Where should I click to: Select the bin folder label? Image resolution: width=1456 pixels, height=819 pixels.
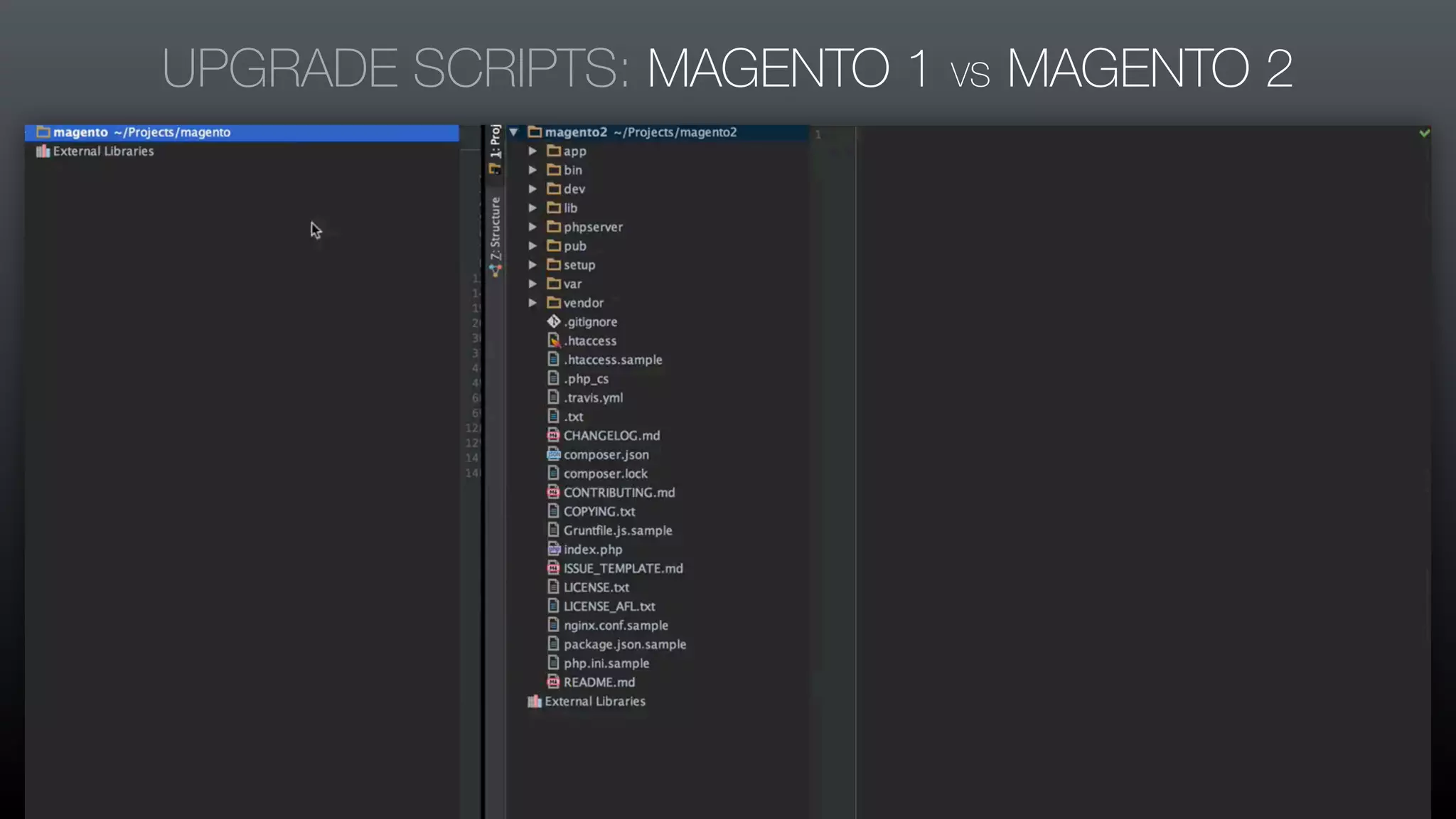tap(573, 170)
